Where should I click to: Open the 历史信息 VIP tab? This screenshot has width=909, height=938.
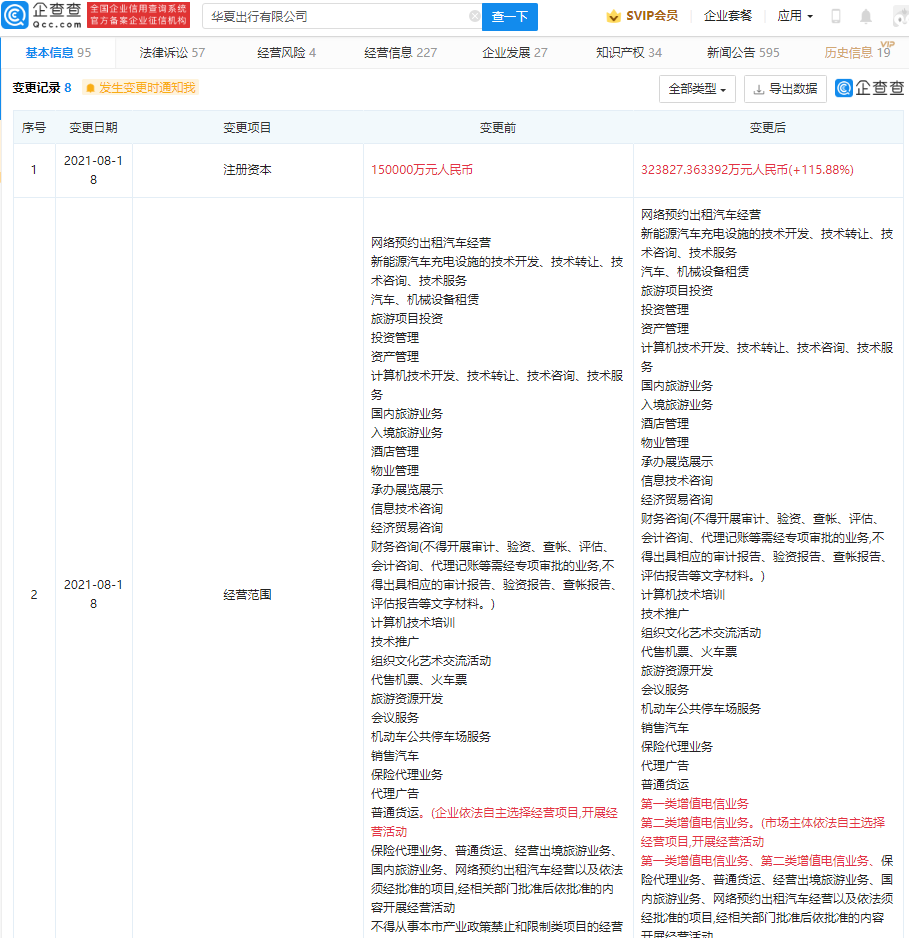858,52
